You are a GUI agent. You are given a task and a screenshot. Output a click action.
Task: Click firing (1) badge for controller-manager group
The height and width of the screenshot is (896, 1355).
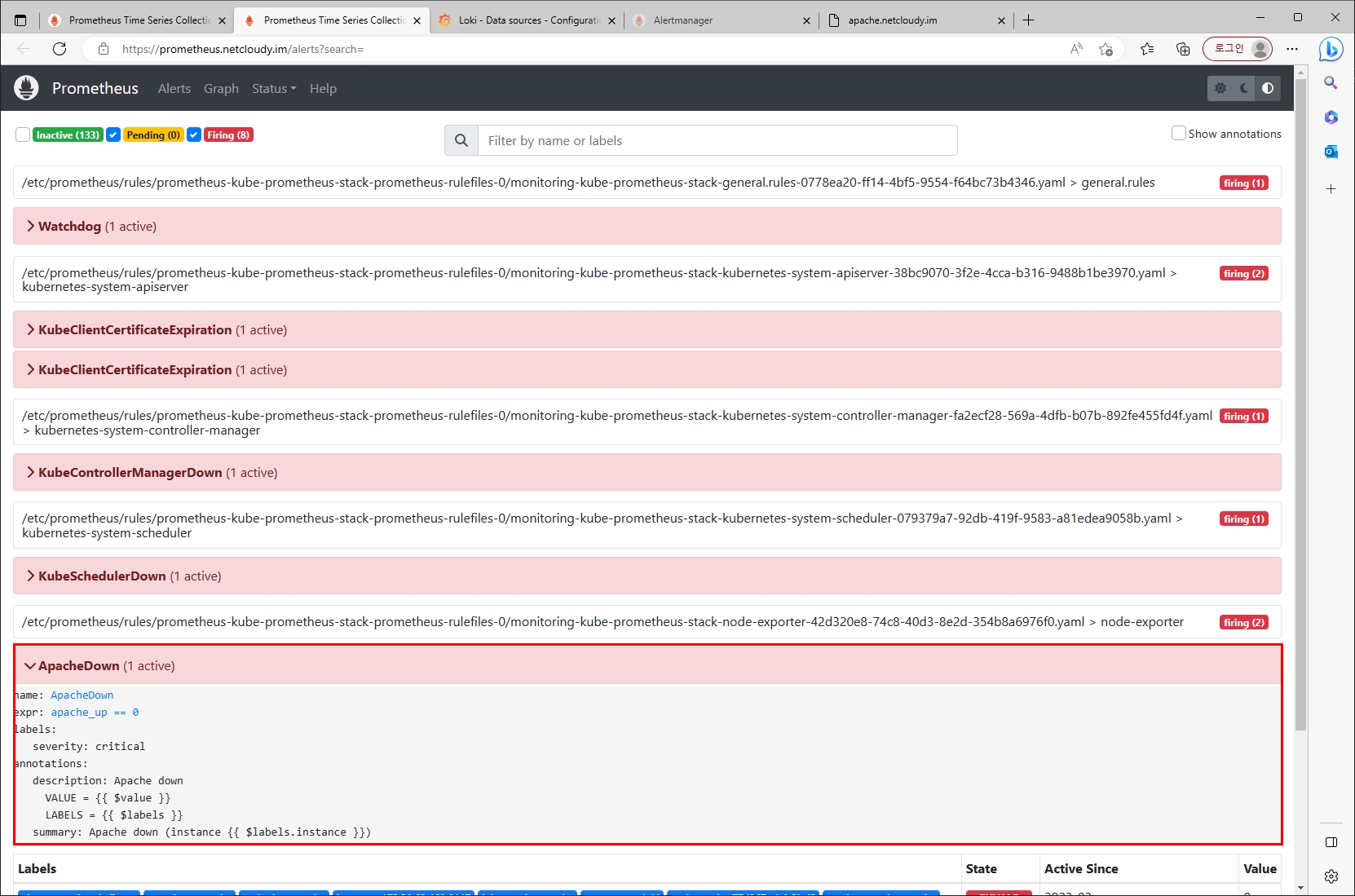(x=1244, y=416)
